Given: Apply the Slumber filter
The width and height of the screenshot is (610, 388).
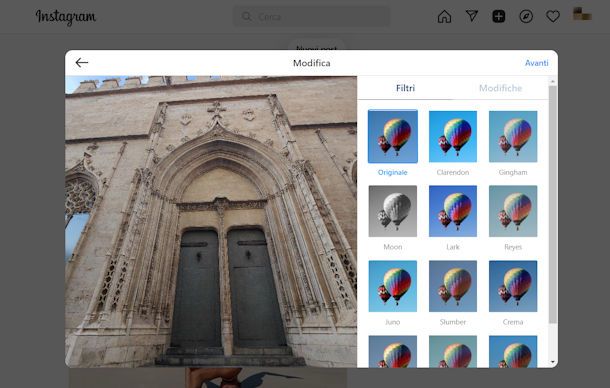Looking at the screenshot, I should pos(453,286).
